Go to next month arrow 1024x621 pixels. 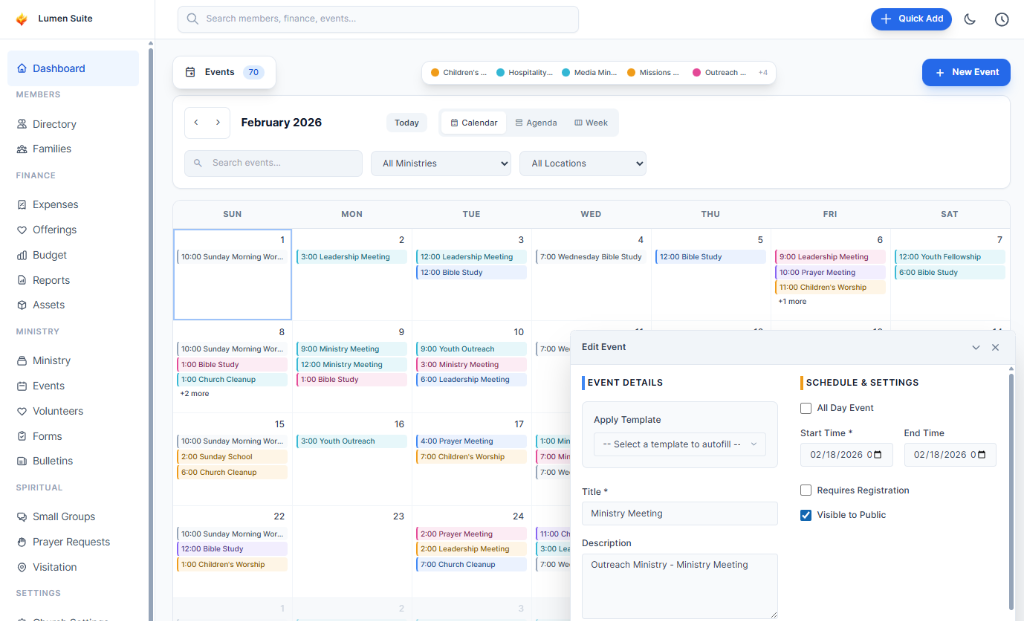[218, 123]
